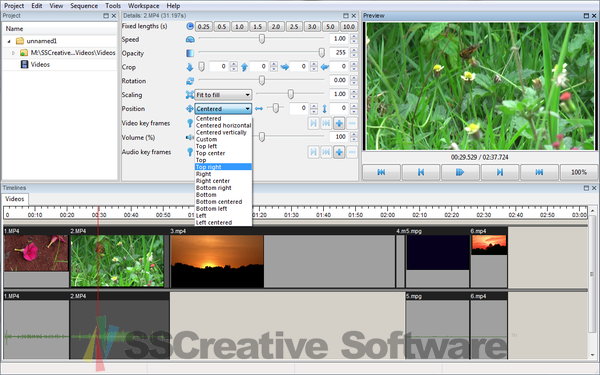The height and width of the screenshot is (375, 600).
Task: Click the crop bottom down-arrow icon
Action: (190, 67)
